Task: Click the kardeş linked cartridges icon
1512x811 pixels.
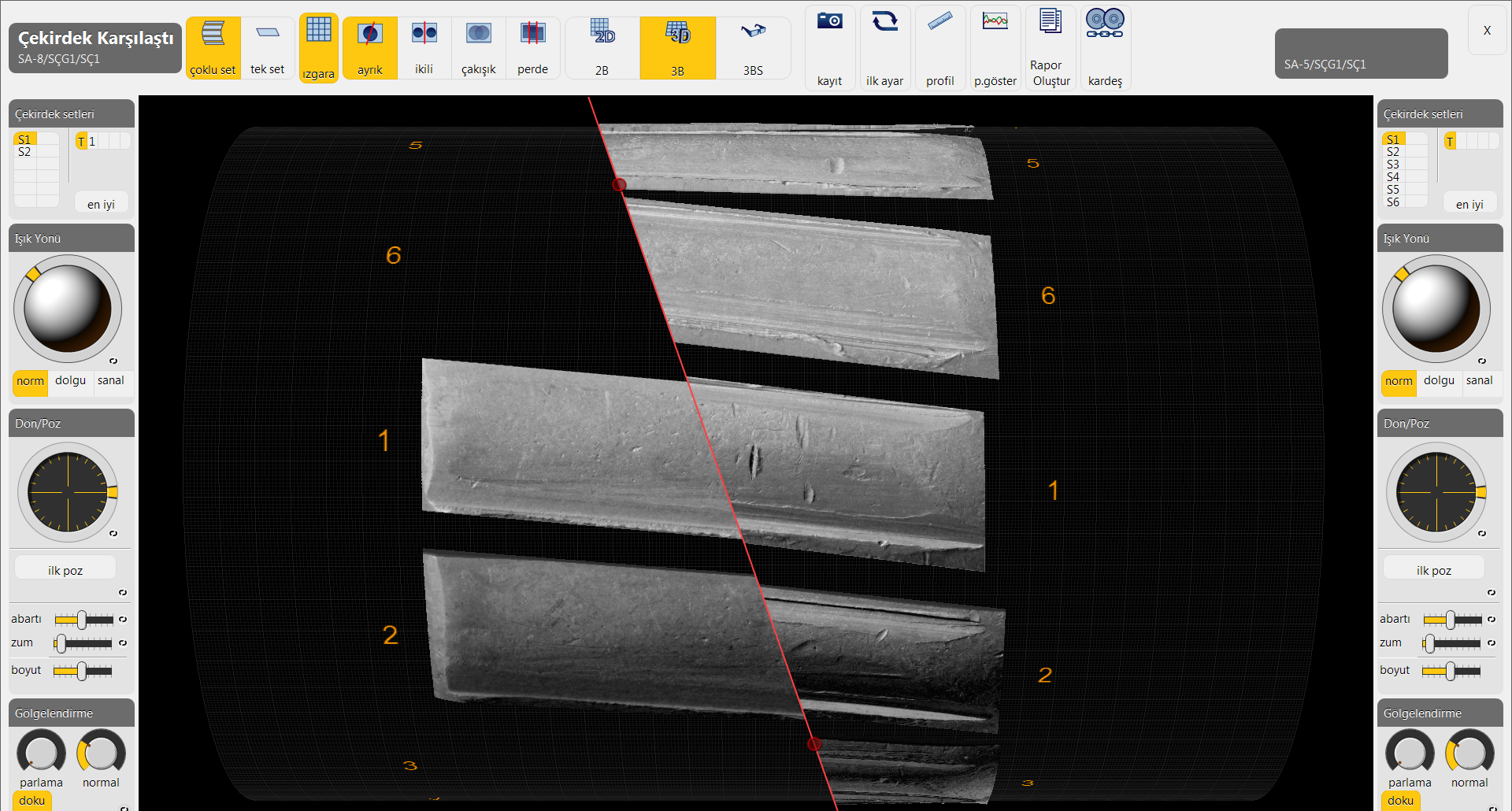Action: pyautogui.click(x=1105, y=22)
